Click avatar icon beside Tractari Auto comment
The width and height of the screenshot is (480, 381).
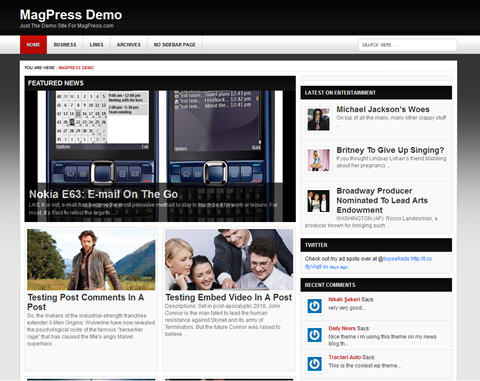314,364
